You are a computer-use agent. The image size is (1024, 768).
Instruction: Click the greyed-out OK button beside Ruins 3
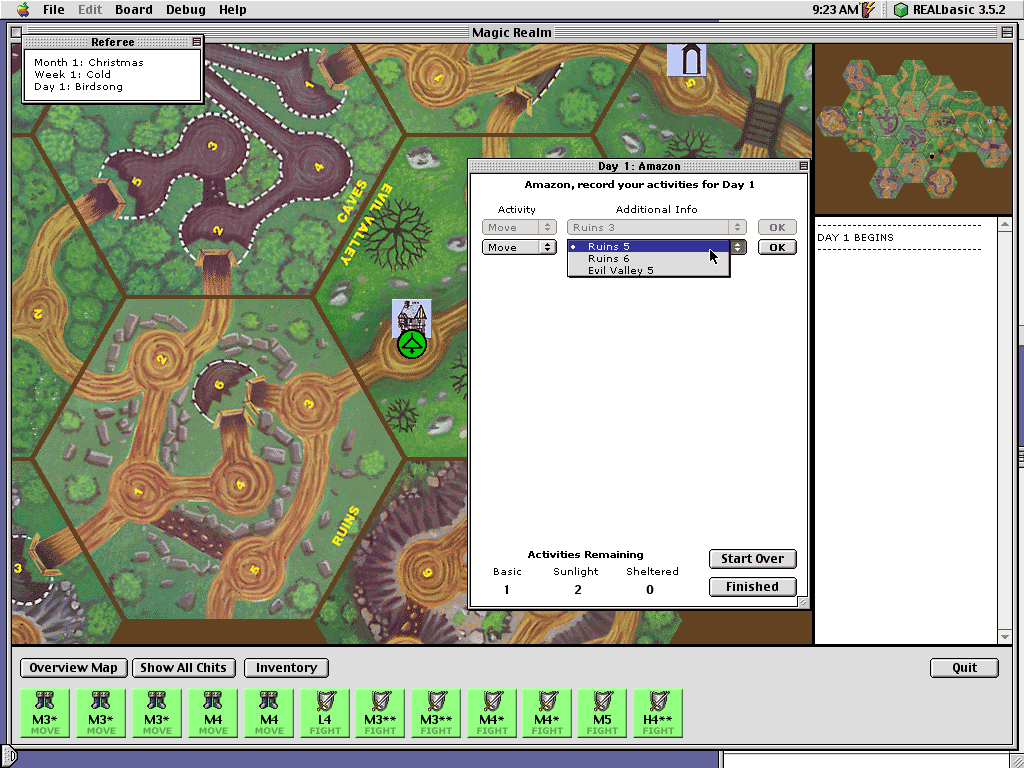point(777,227)
